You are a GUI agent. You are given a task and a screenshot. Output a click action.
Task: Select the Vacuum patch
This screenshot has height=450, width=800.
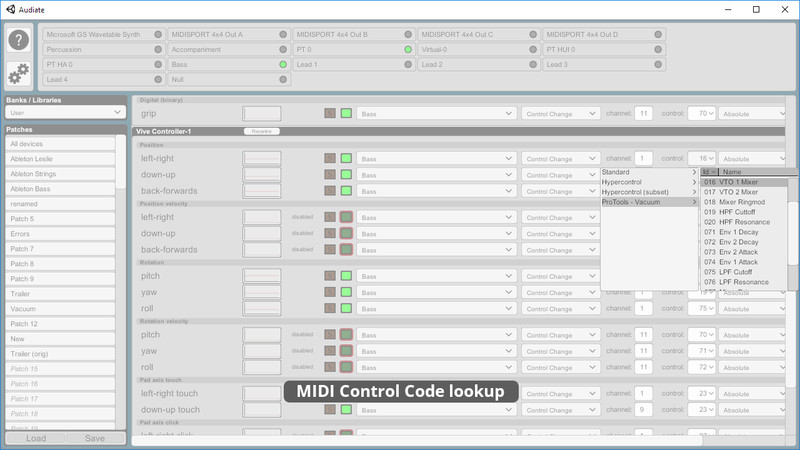click(60, 309)
